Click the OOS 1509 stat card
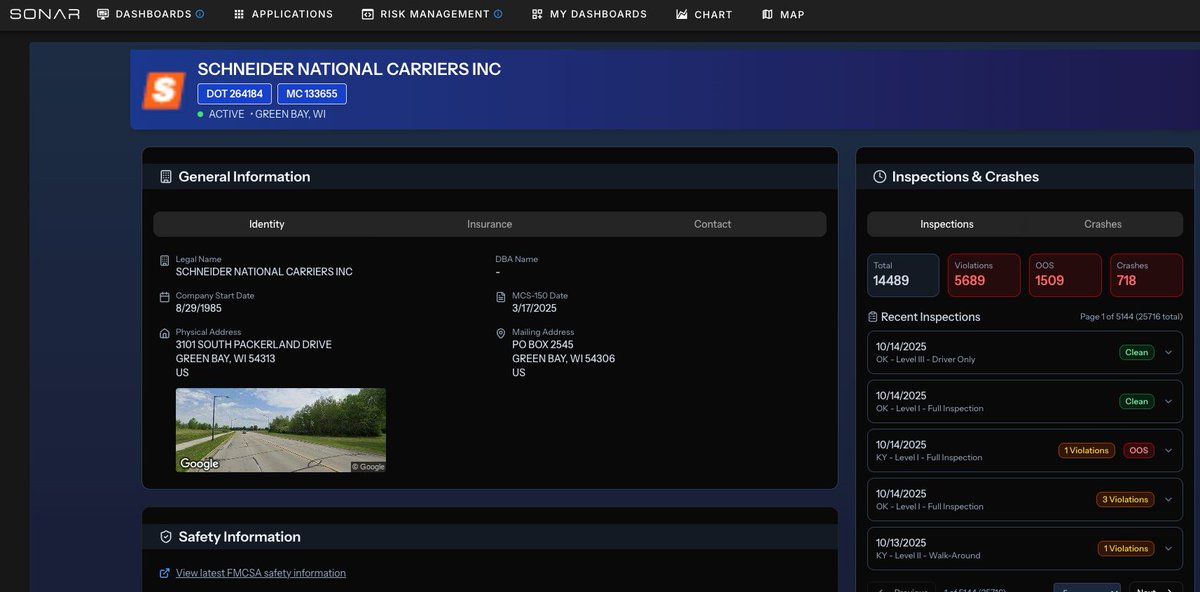Viewport: 1200px width, 592px height. [x=1065, y=275]
